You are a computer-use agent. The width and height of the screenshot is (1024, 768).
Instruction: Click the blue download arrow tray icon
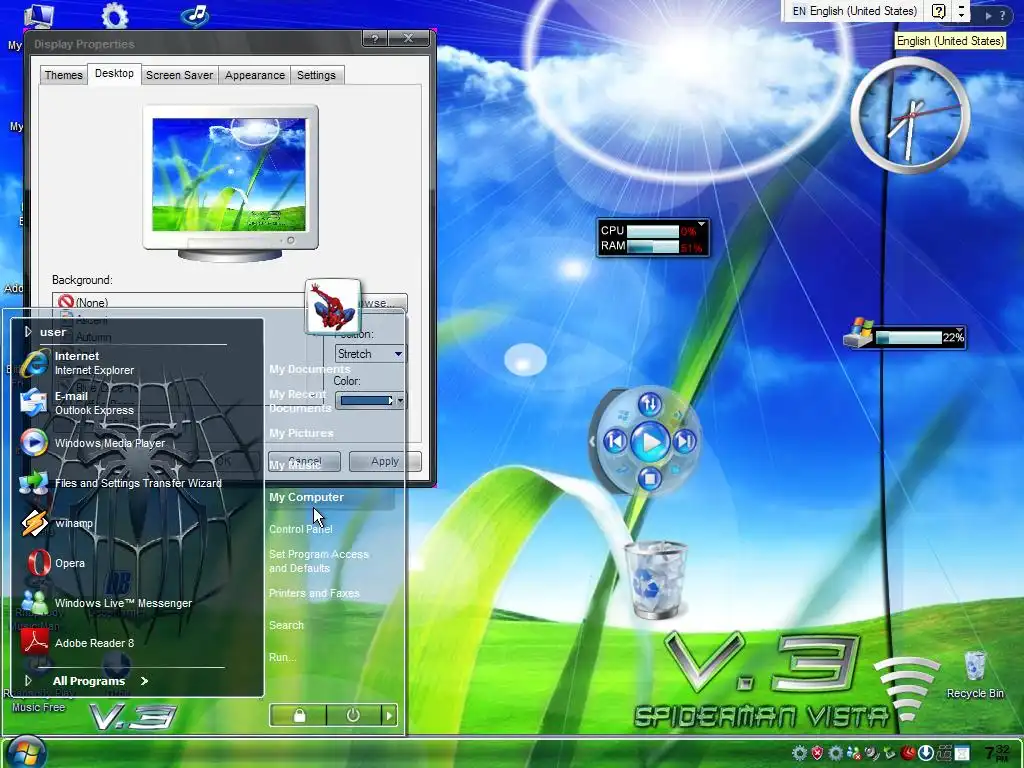(925, 753)
